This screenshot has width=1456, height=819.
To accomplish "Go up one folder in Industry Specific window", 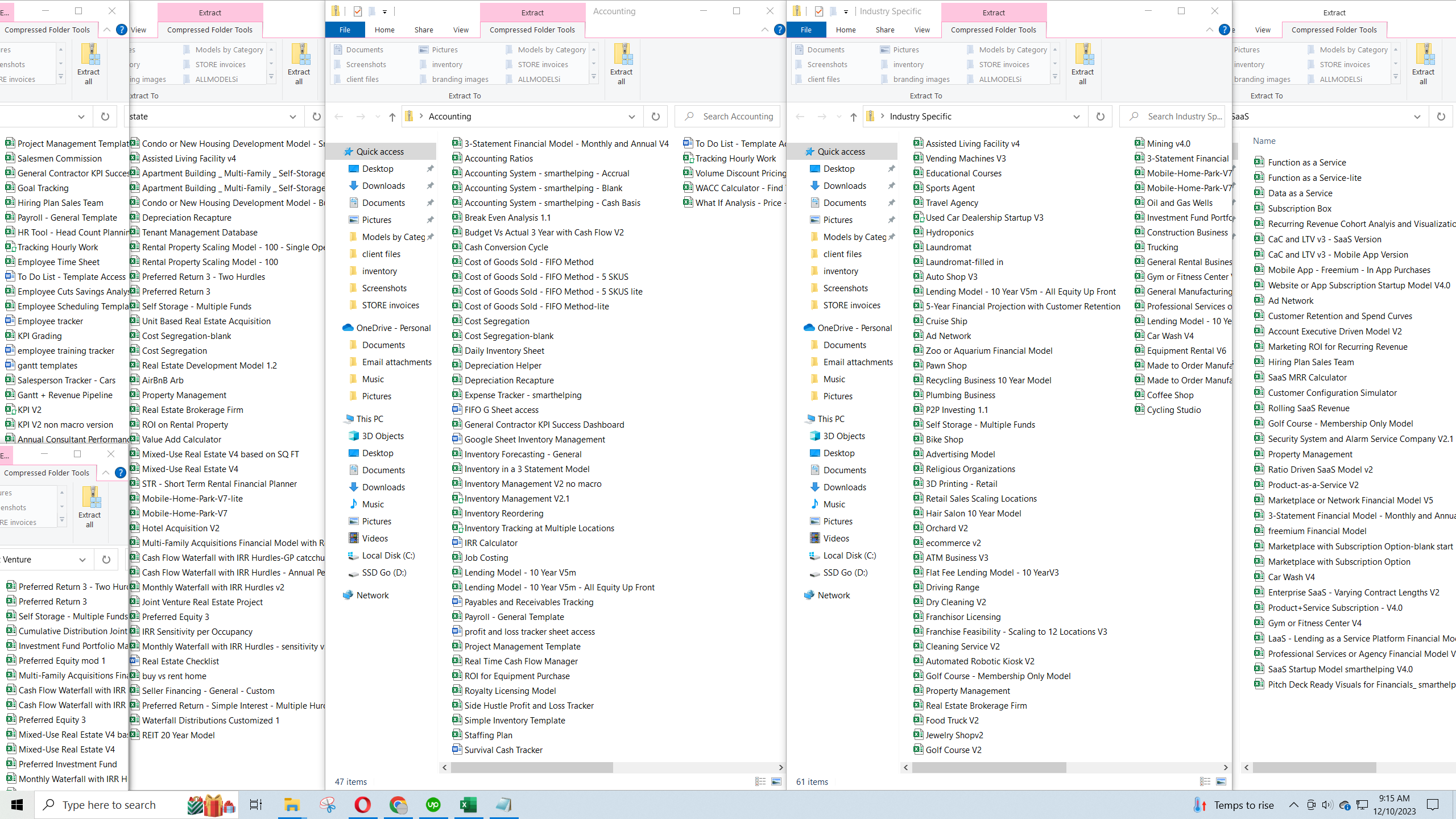I will pos(853,117).
